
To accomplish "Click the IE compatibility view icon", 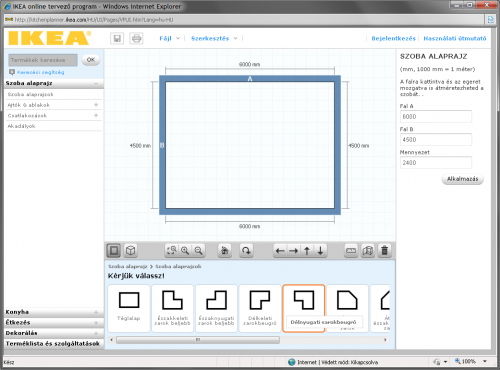I will click(490, 20).
